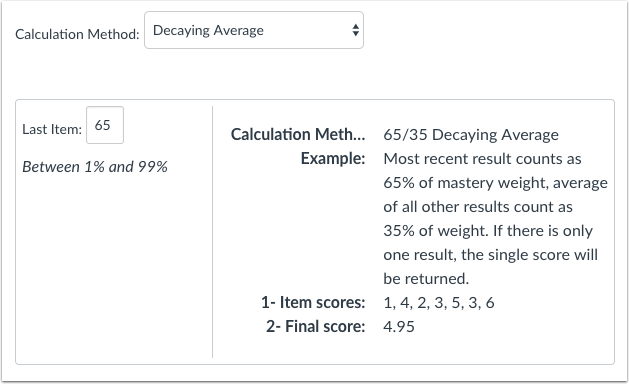The image size is (629, 384).
Task: Click the Last Item input field
Action: (105, 125)
